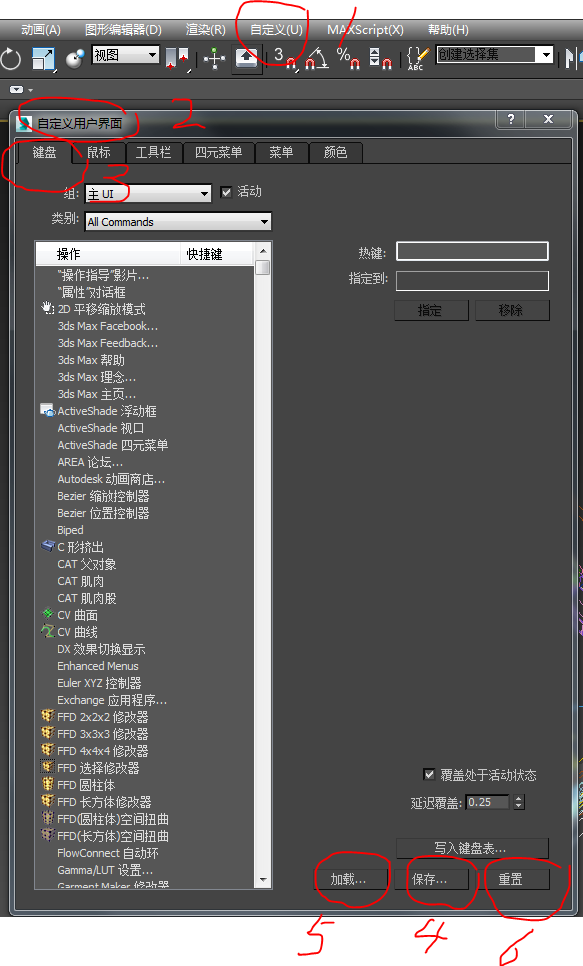
Task: Click the Select and Manipulate icon
Action: coord(214,59)
